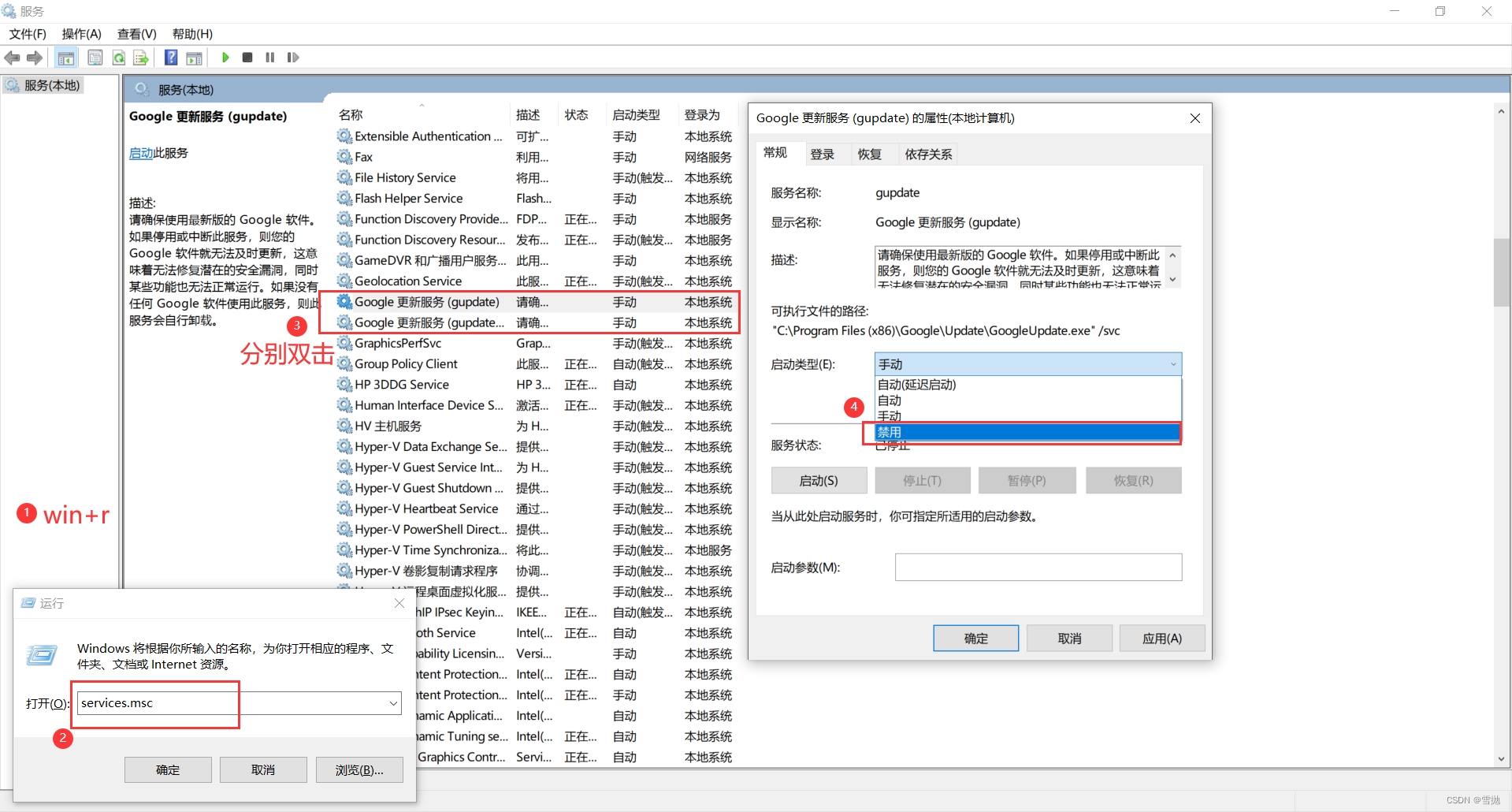
Task: Click gear icon of the GraphicsPerfSvc row
Action: [x=344, y=343]
